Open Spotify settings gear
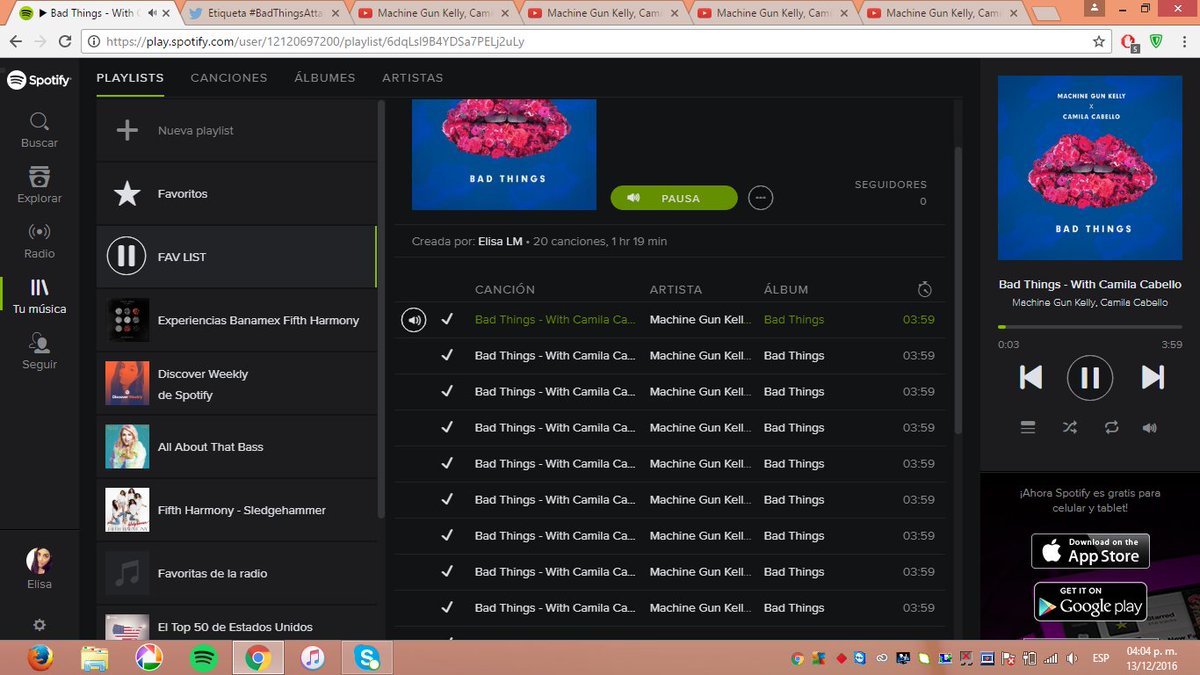Viewport: 1200px width, 675px height. pyautogui.click(x=39, y=625)
